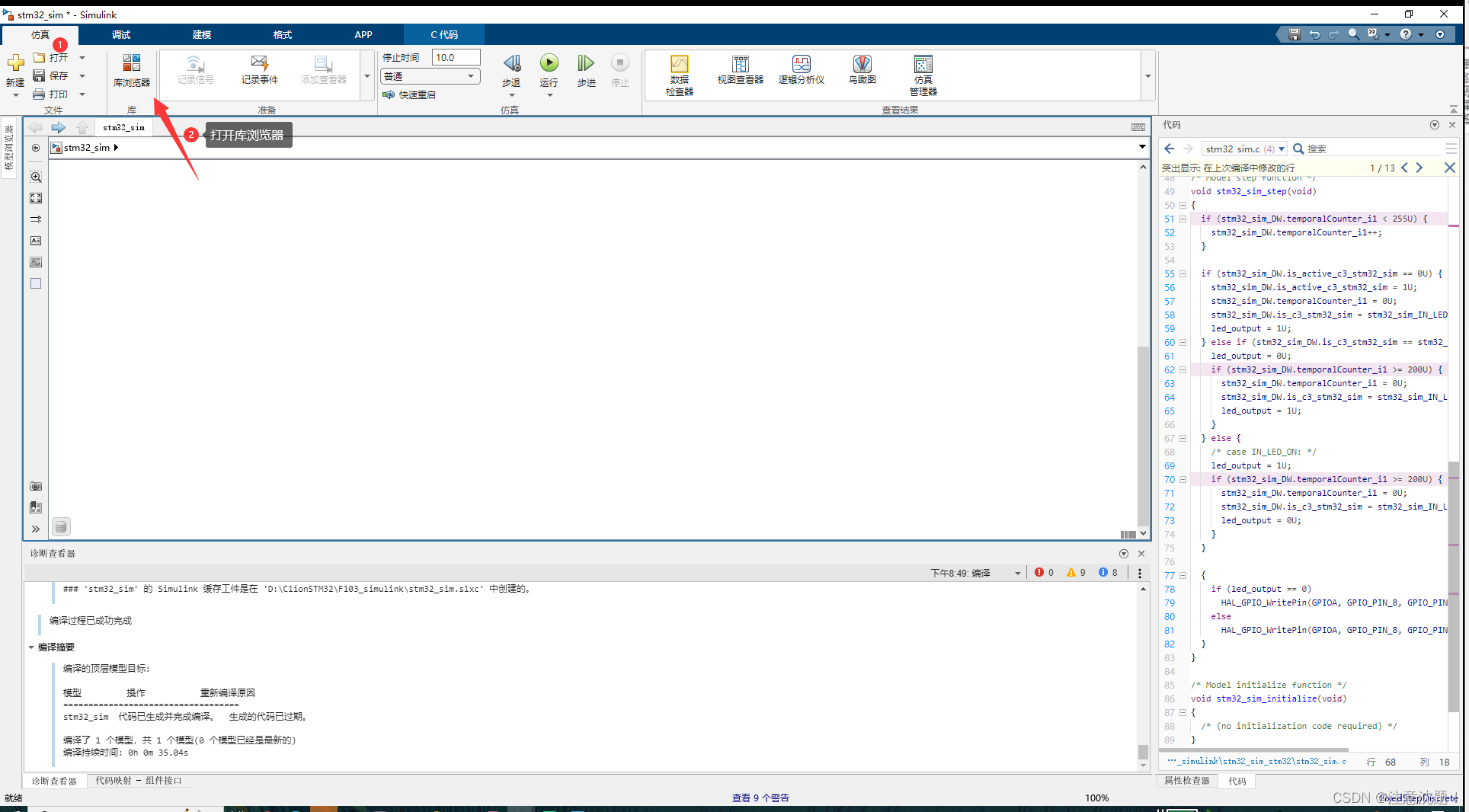Click the 查看 9 个警告 link

(x=760, y=798)
